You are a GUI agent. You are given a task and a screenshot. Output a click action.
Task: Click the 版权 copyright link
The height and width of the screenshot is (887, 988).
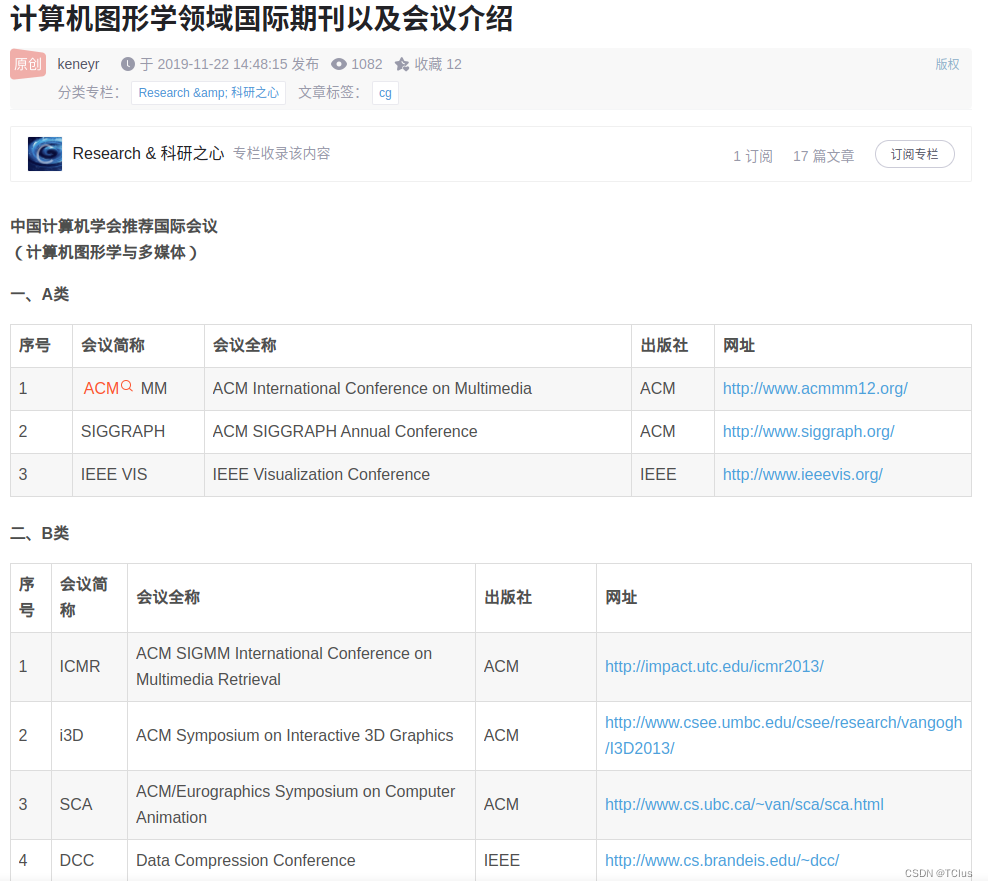pyautogui.click(x=947, y=64)
